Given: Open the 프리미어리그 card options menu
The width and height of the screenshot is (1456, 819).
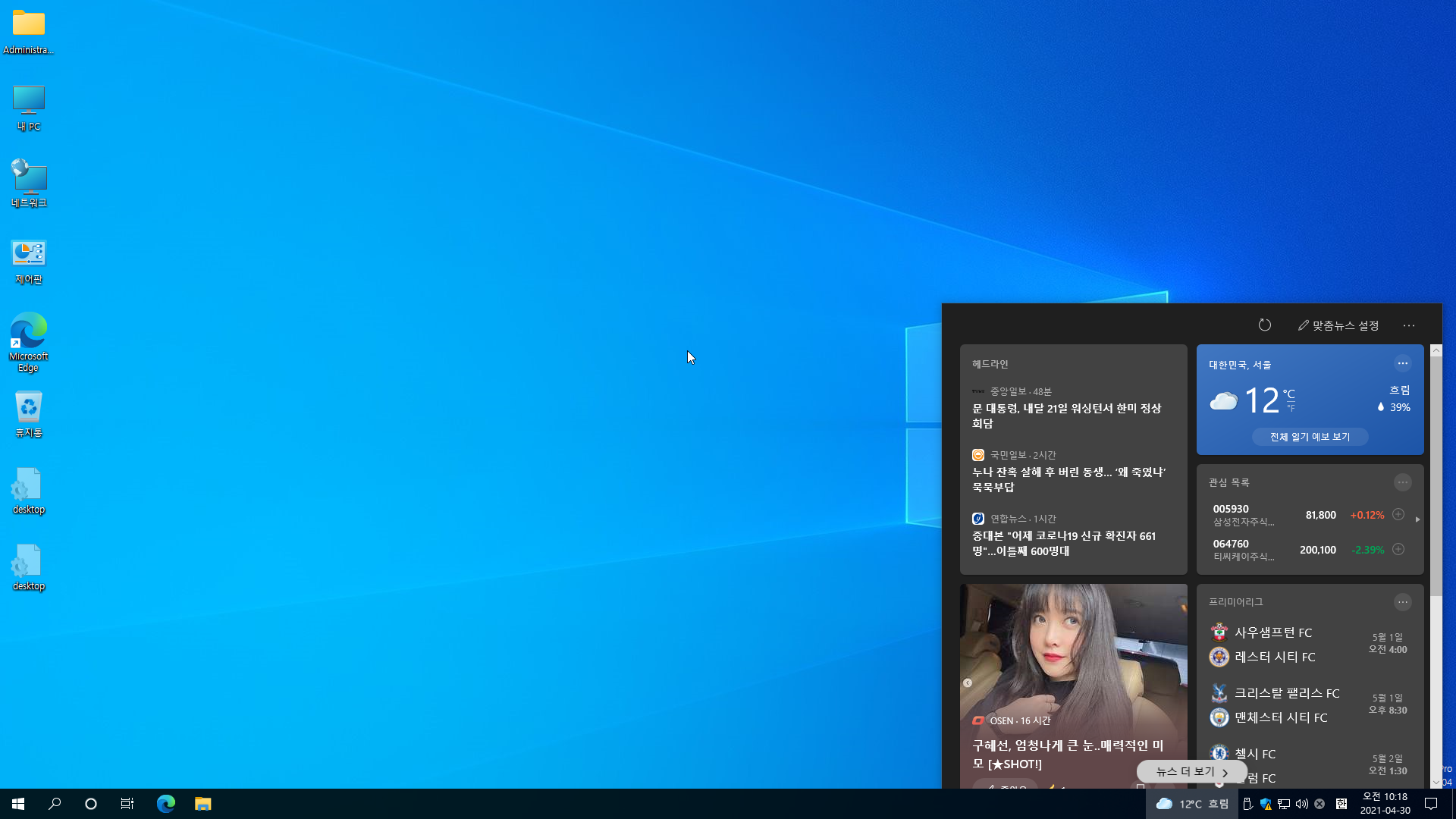Looking at the screenshot, I should coord(1402,602).
